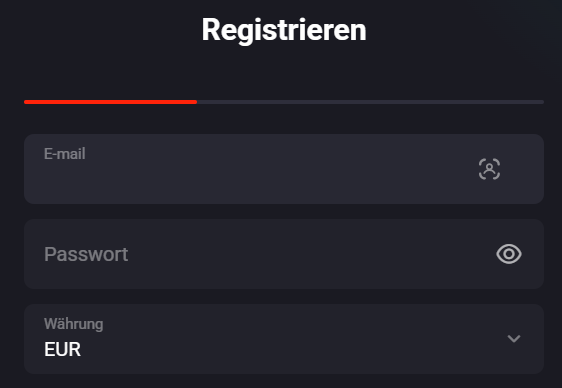The height and width of the screenshot is (388, 562).
Task: Click the grey unfilled progress bar segment
Action: [370, 102]
